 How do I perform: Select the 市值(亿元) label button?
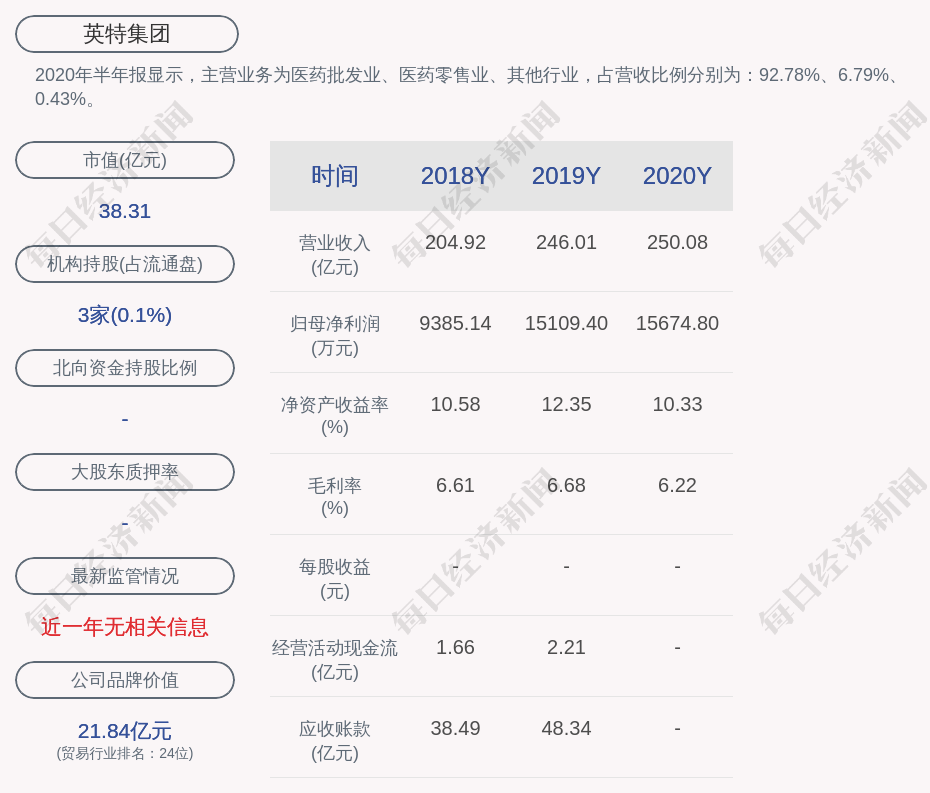pyautogui.click(x=125, y=160)
